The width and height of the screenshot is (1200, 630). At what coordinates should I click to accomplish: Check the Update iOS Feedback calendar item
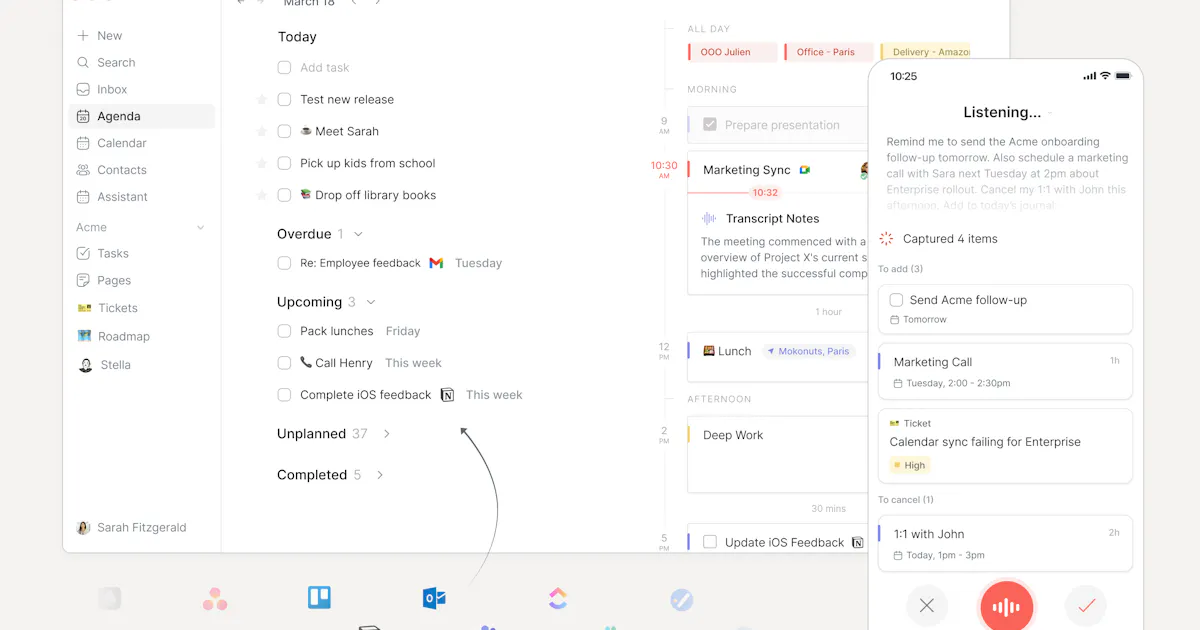[710, 542]
